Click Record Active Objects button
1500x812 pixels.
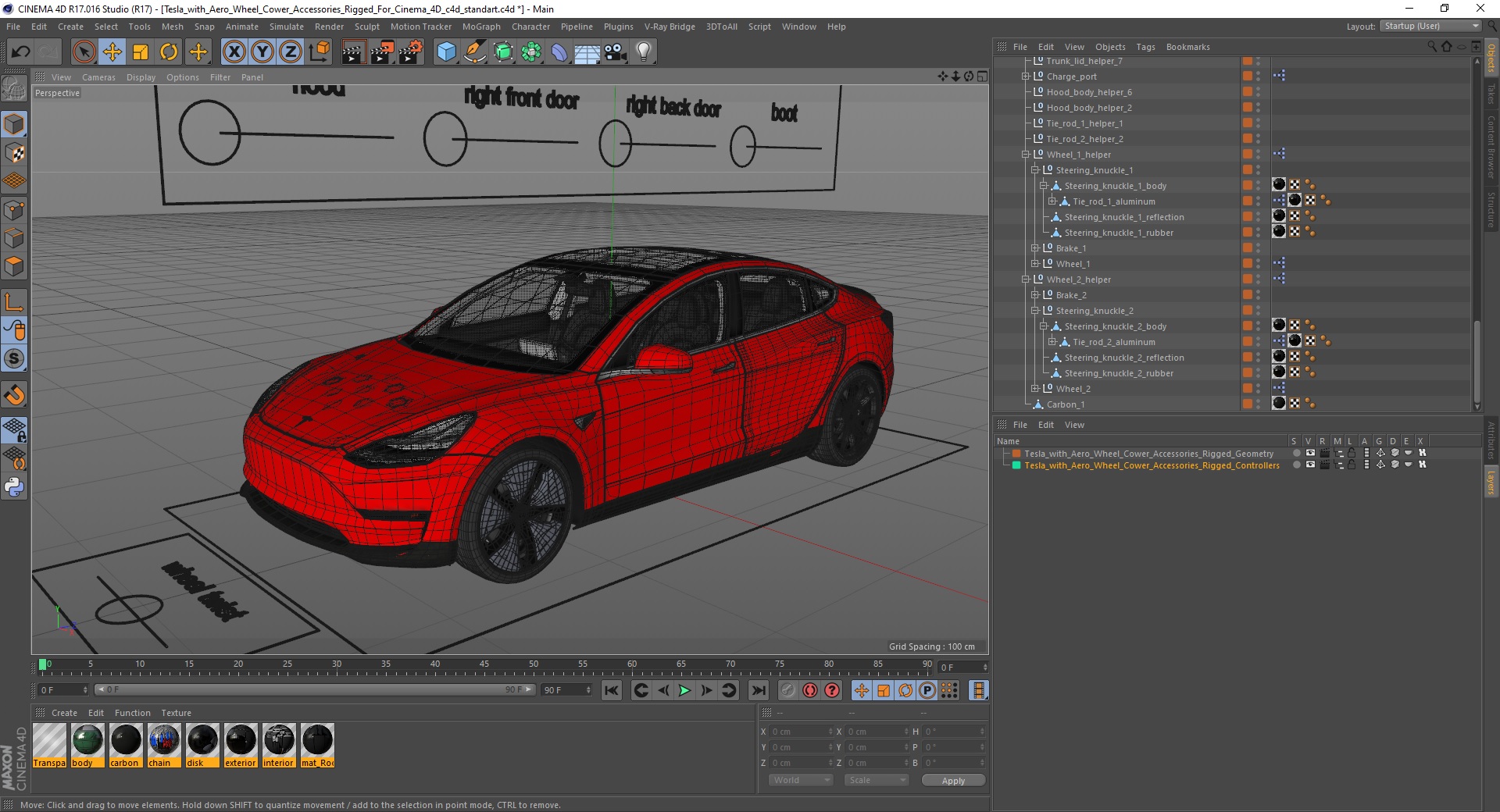(x=788, y=690)
